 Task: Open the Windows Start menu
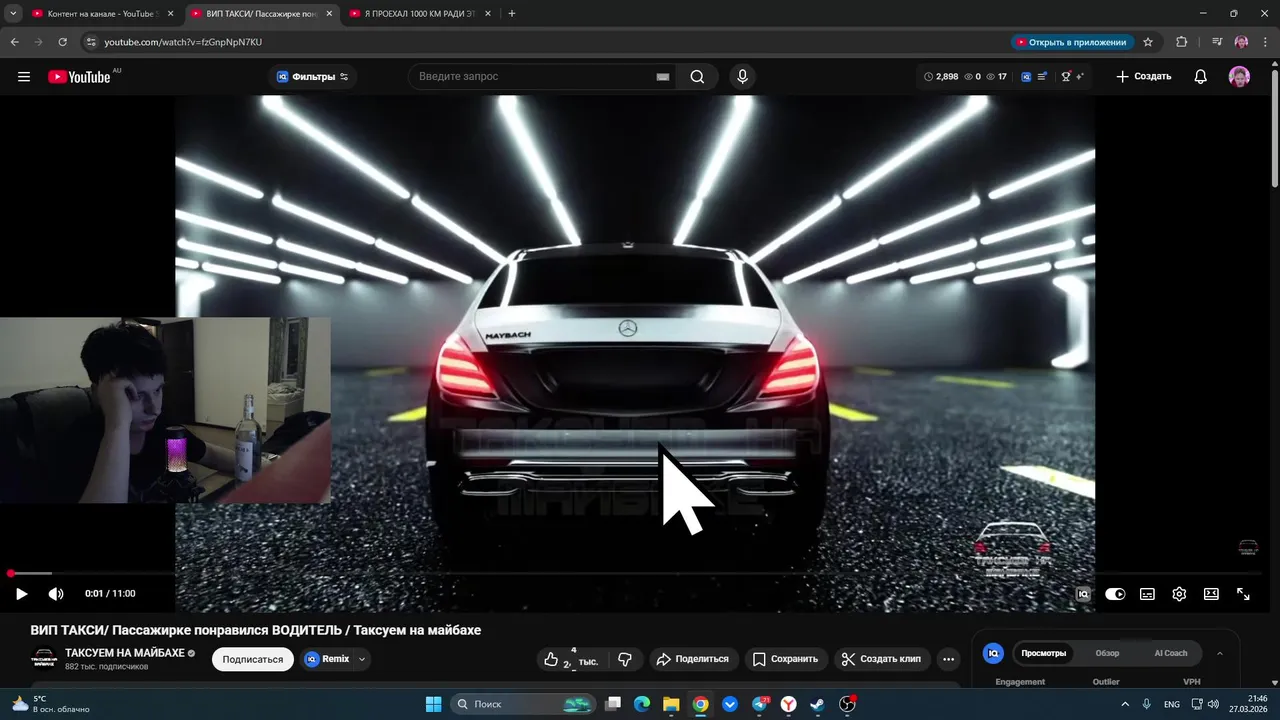[433, 704]
